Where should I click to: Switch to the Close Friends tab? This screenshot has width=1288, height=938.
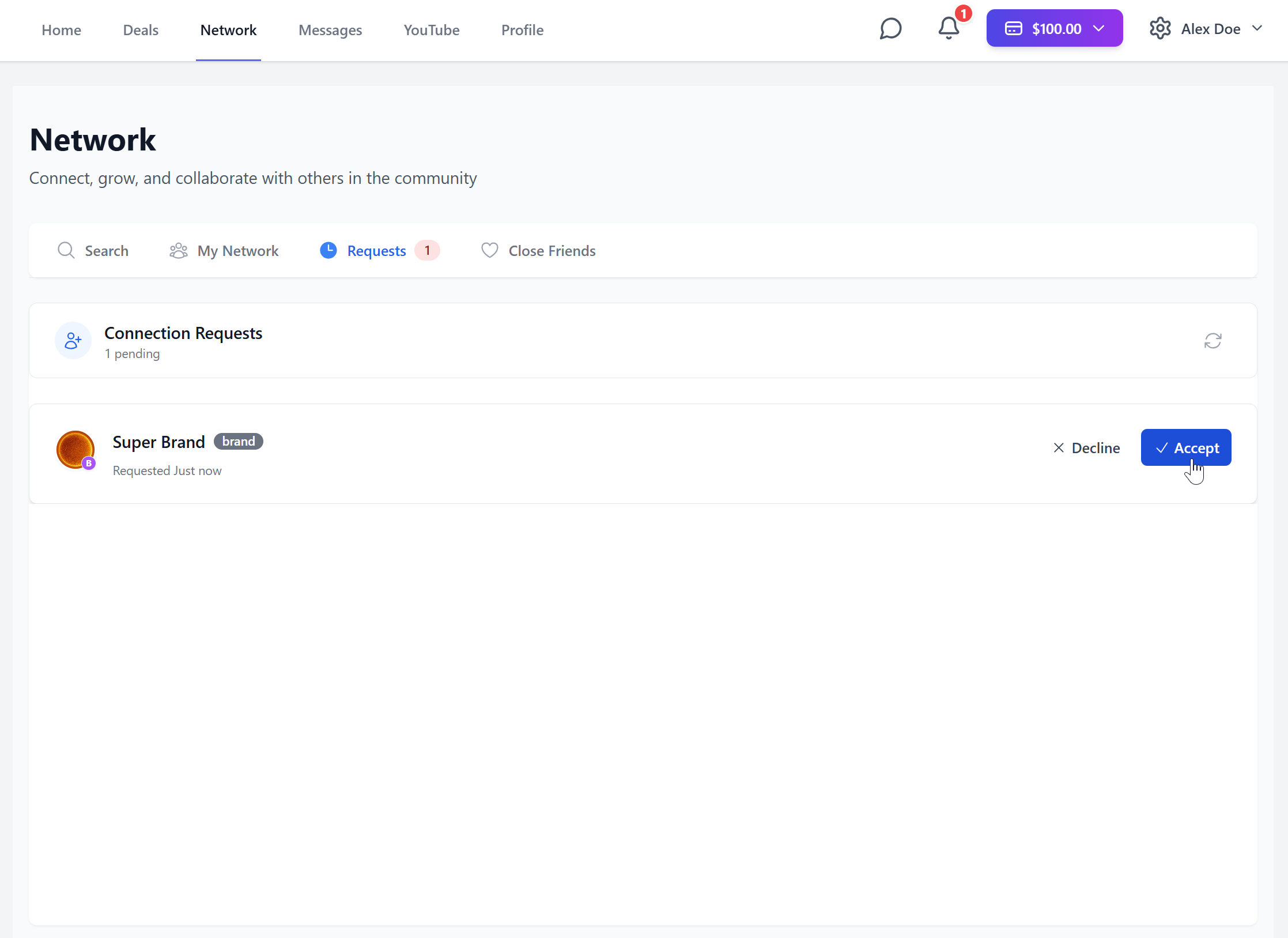point(538,251)
